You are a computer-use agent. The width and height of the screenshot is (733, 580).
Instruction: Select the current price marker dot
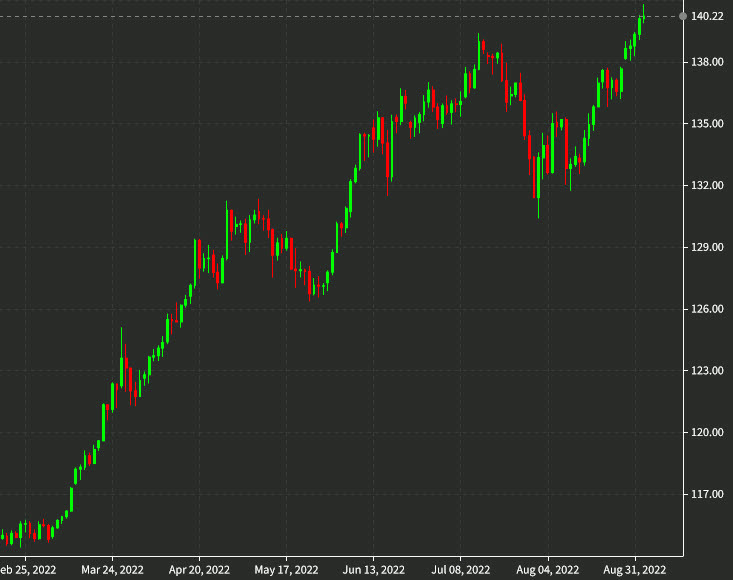(x=683, y=16)
